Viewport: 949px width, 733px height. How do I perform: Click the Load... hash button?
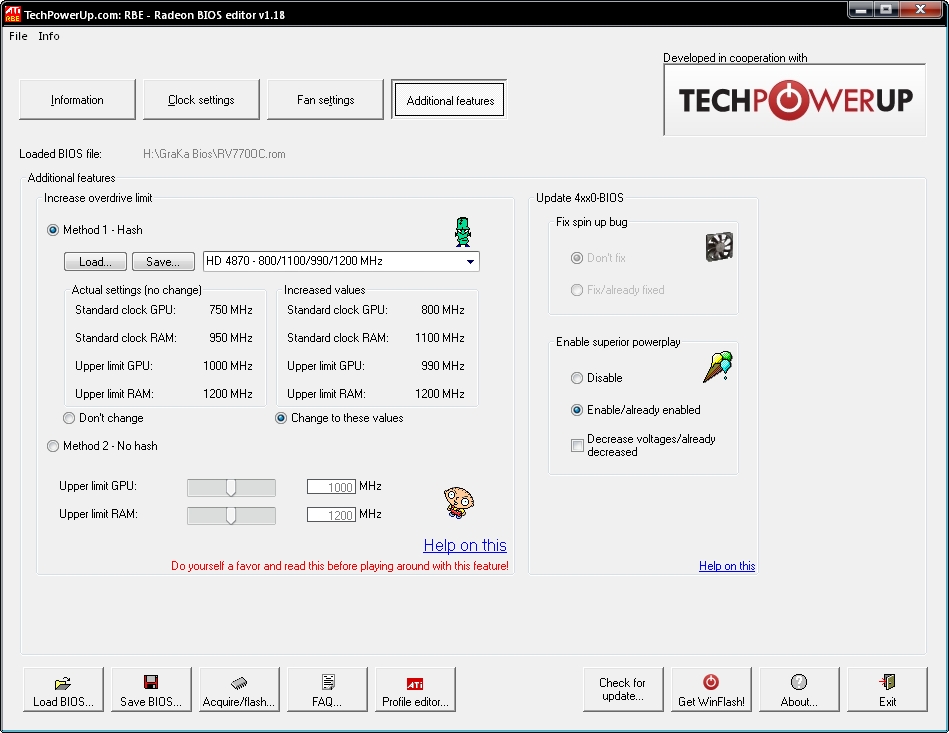tap(96, 261)
